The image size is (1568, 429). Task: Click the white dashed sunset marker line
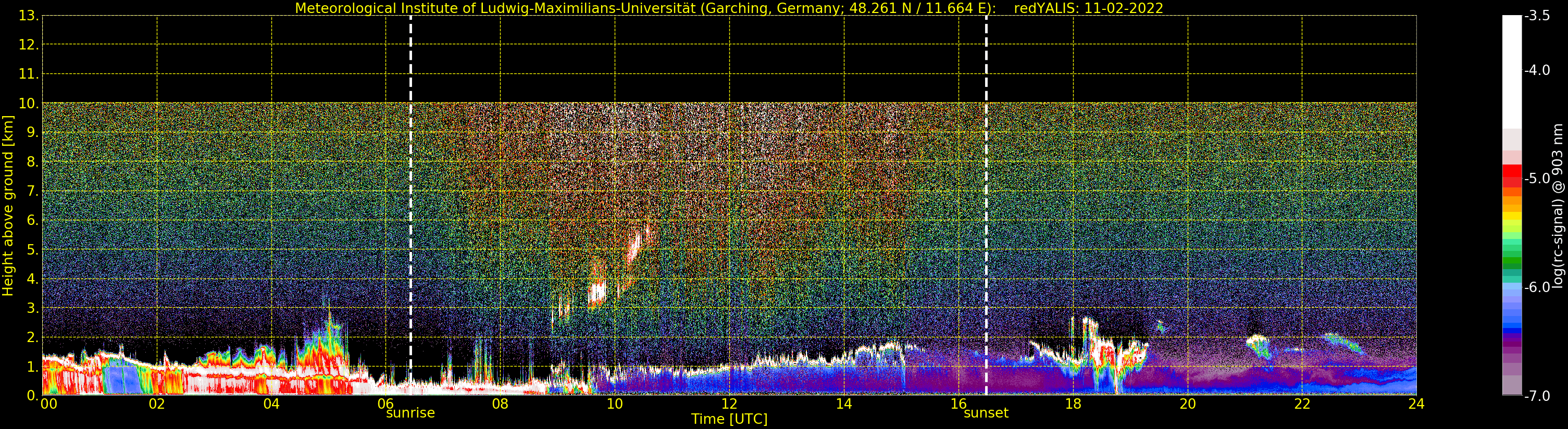[x=986, y=205]
